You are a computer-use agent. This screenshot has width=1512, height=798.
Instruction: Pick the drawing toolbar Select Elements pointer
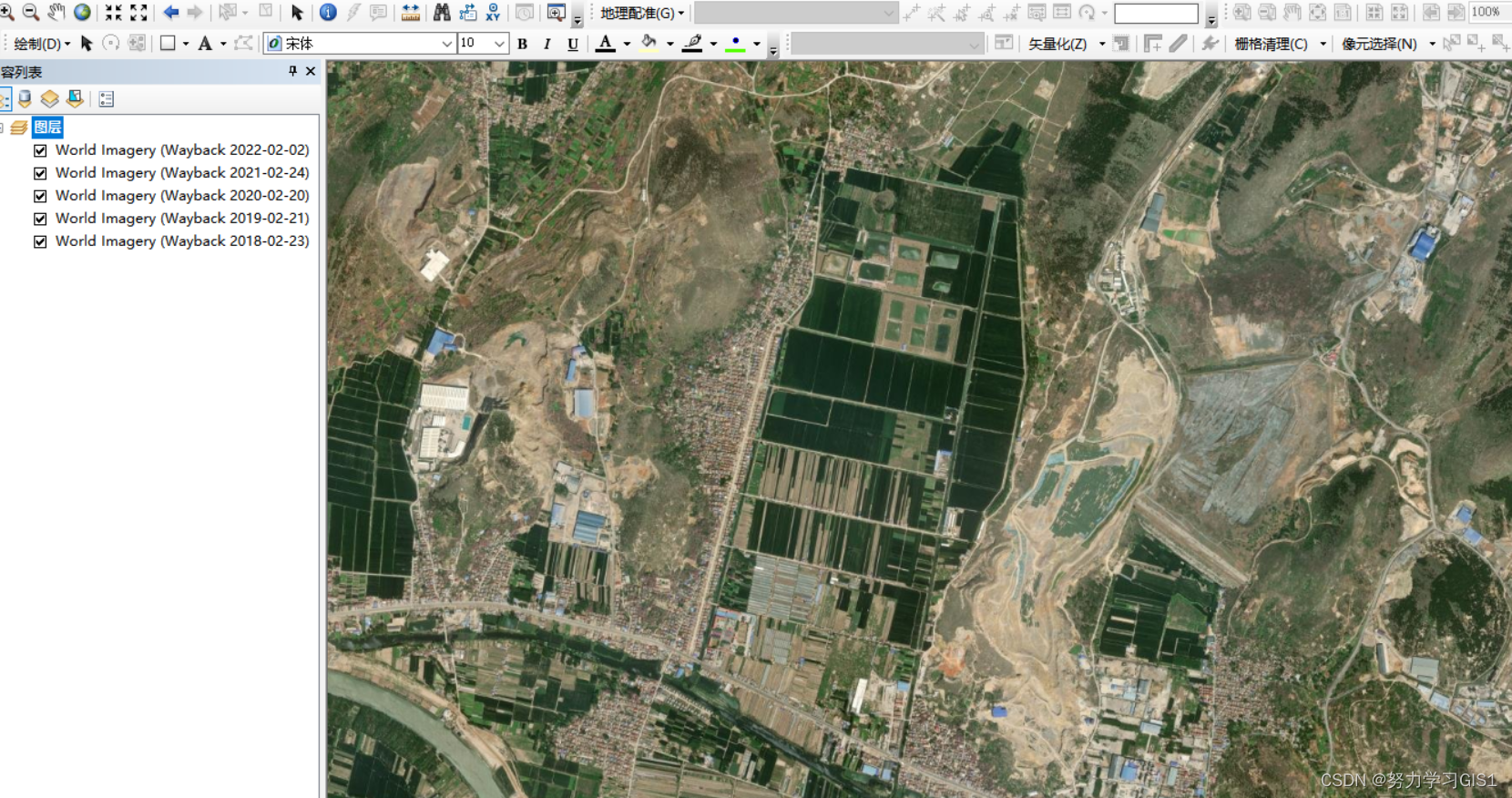87,43
